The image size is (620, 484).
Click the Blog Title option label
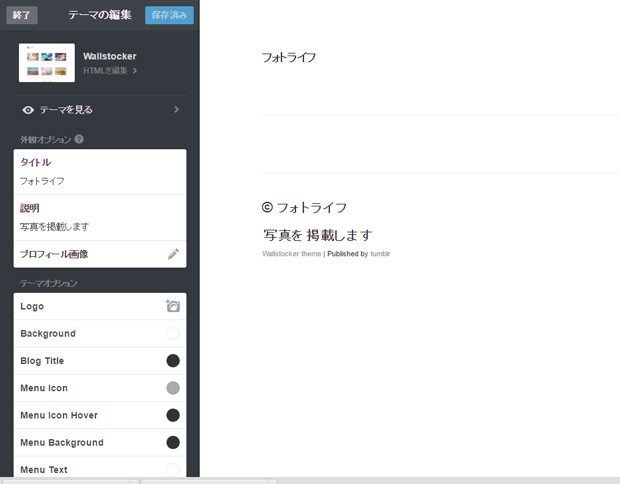click(42, 361)
